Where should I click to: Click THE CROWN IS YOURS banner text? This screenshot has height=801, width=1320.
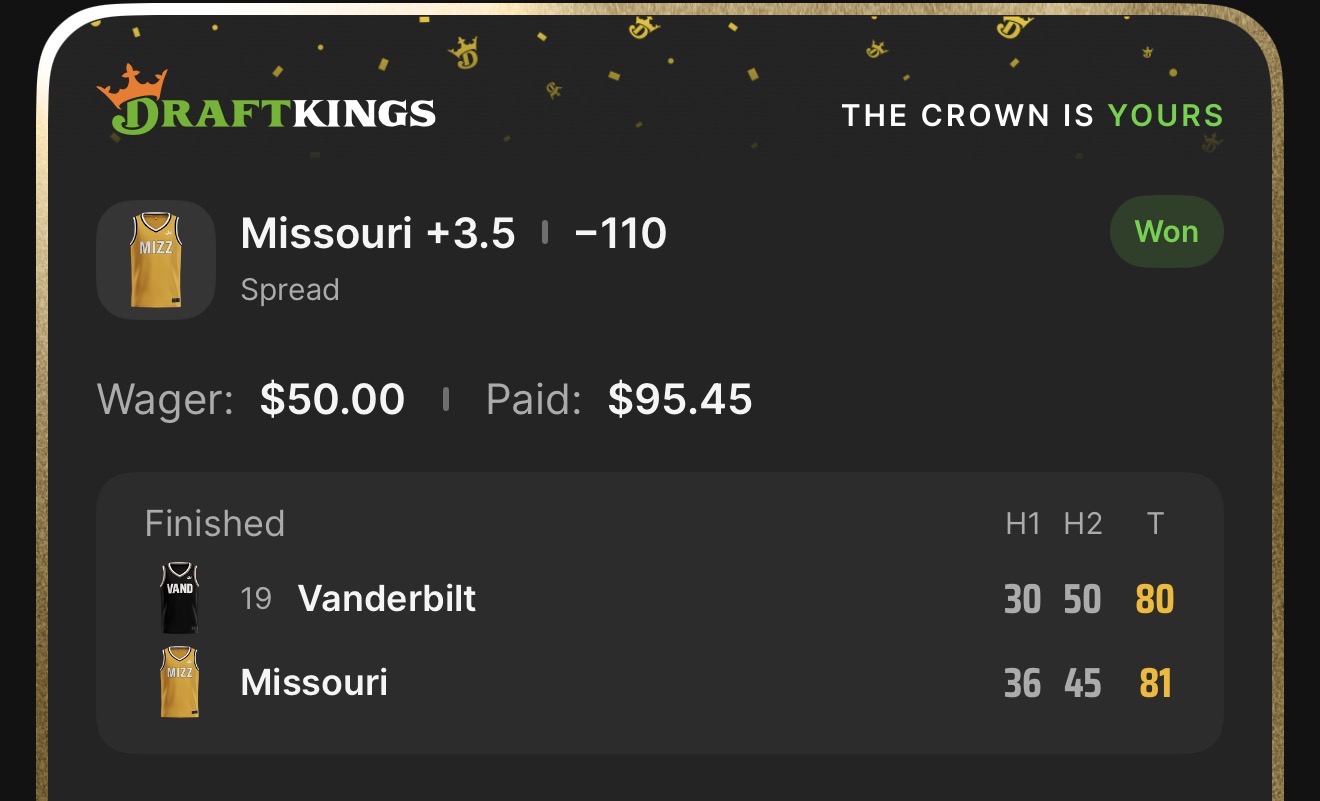click(1033, 115)
